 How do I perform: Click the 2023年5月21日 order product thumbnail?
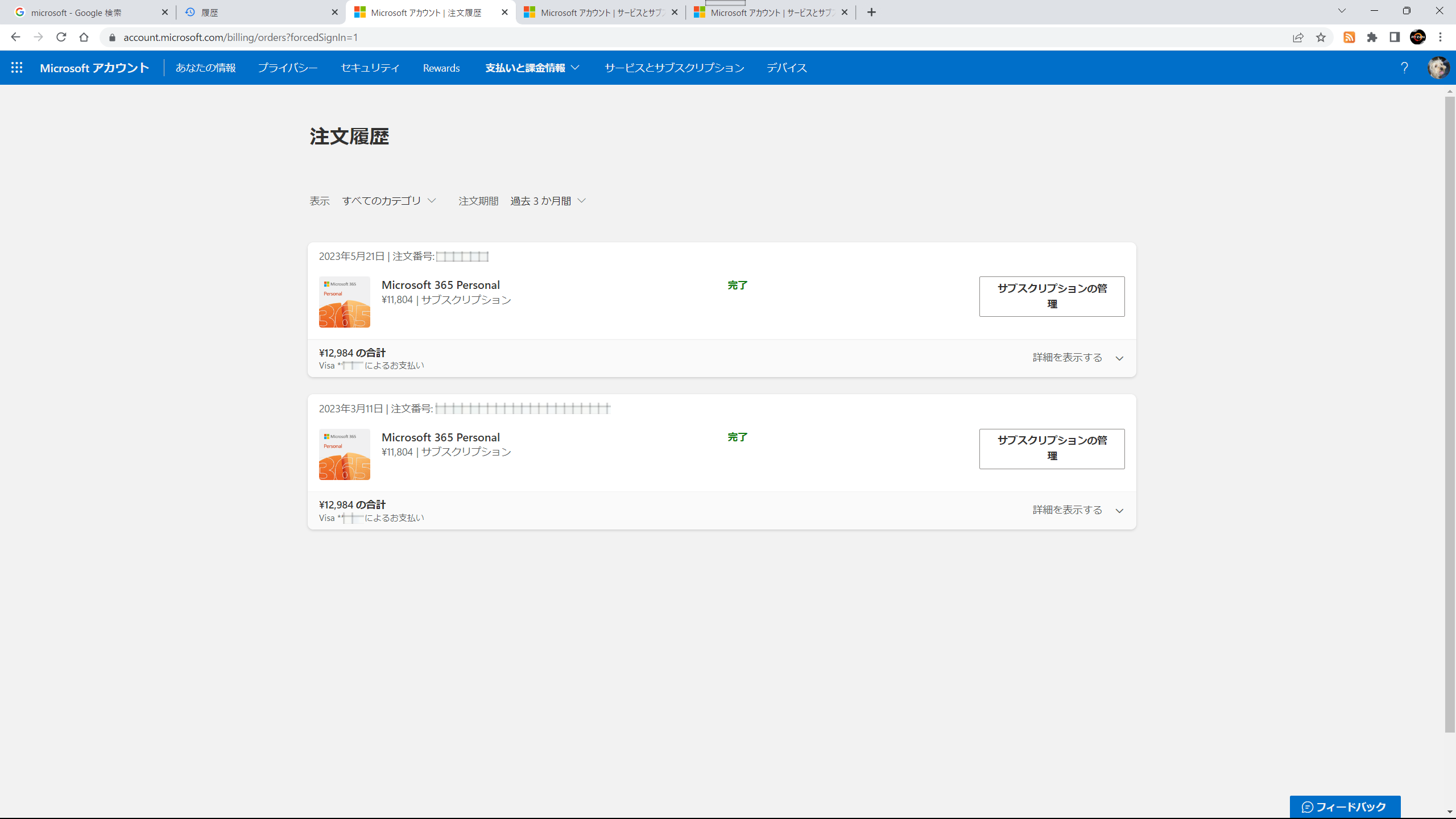pos(344,302)
